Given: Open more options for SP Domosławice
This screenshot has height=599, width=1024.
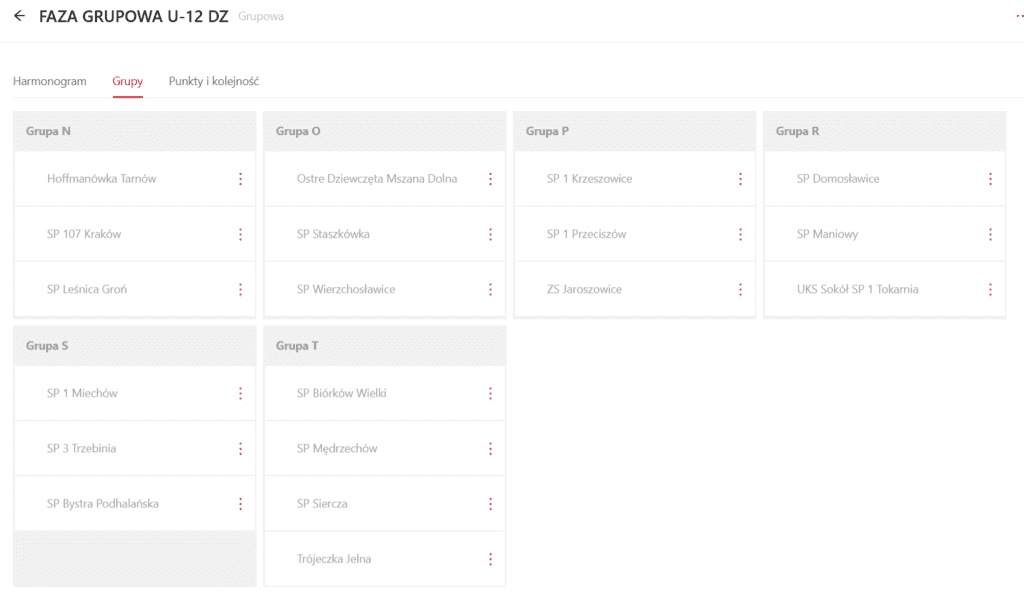Looking at the screenshot, I should 990,179.
